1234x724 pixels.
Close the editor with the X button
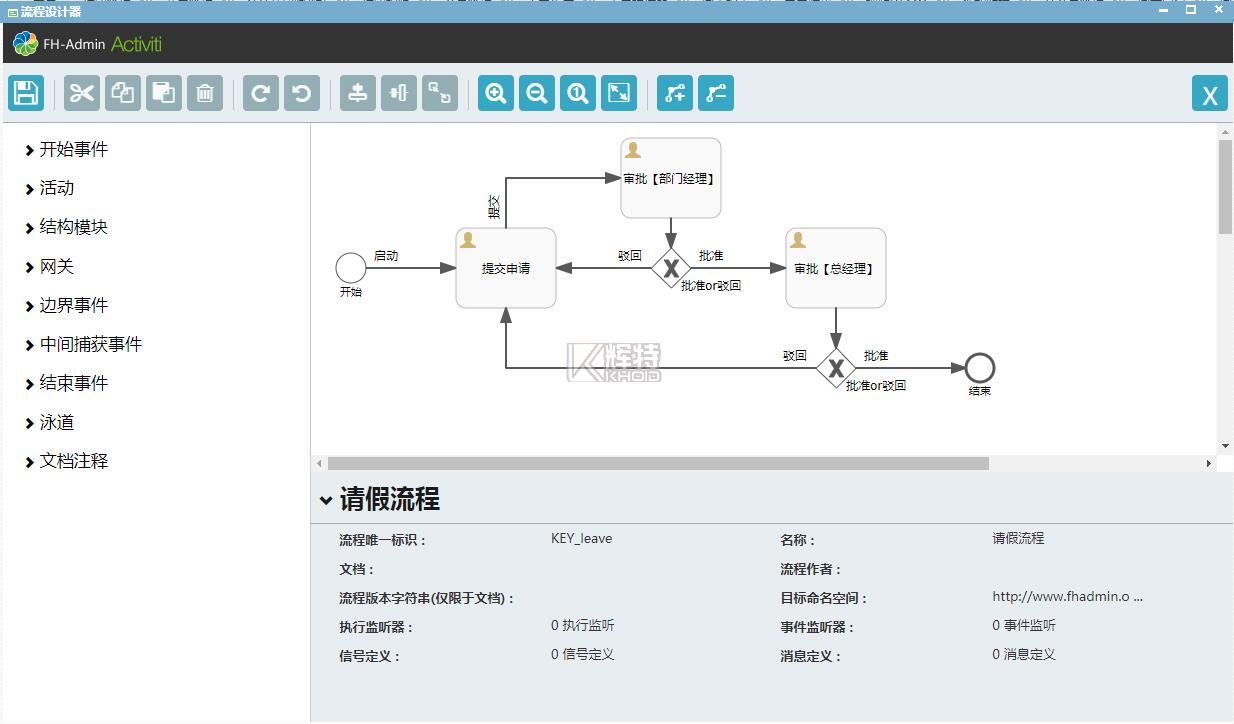1210,93
